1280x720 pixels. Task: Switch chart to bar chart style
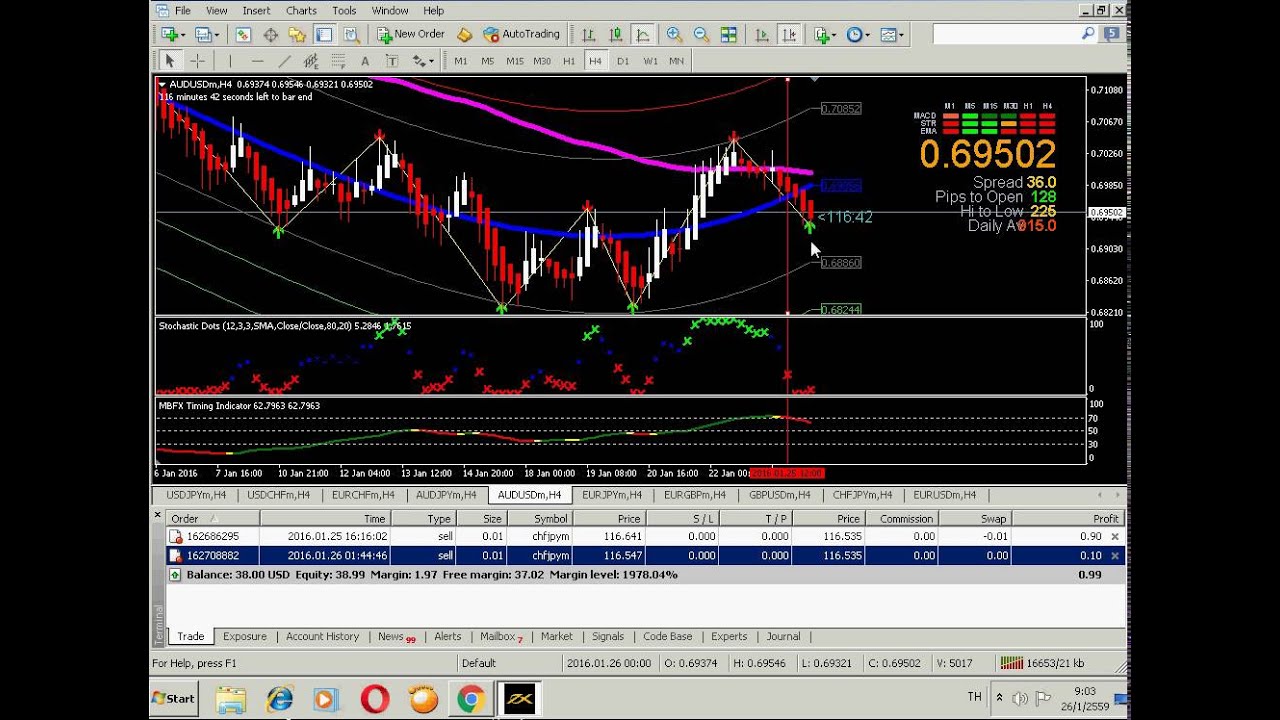588,34
